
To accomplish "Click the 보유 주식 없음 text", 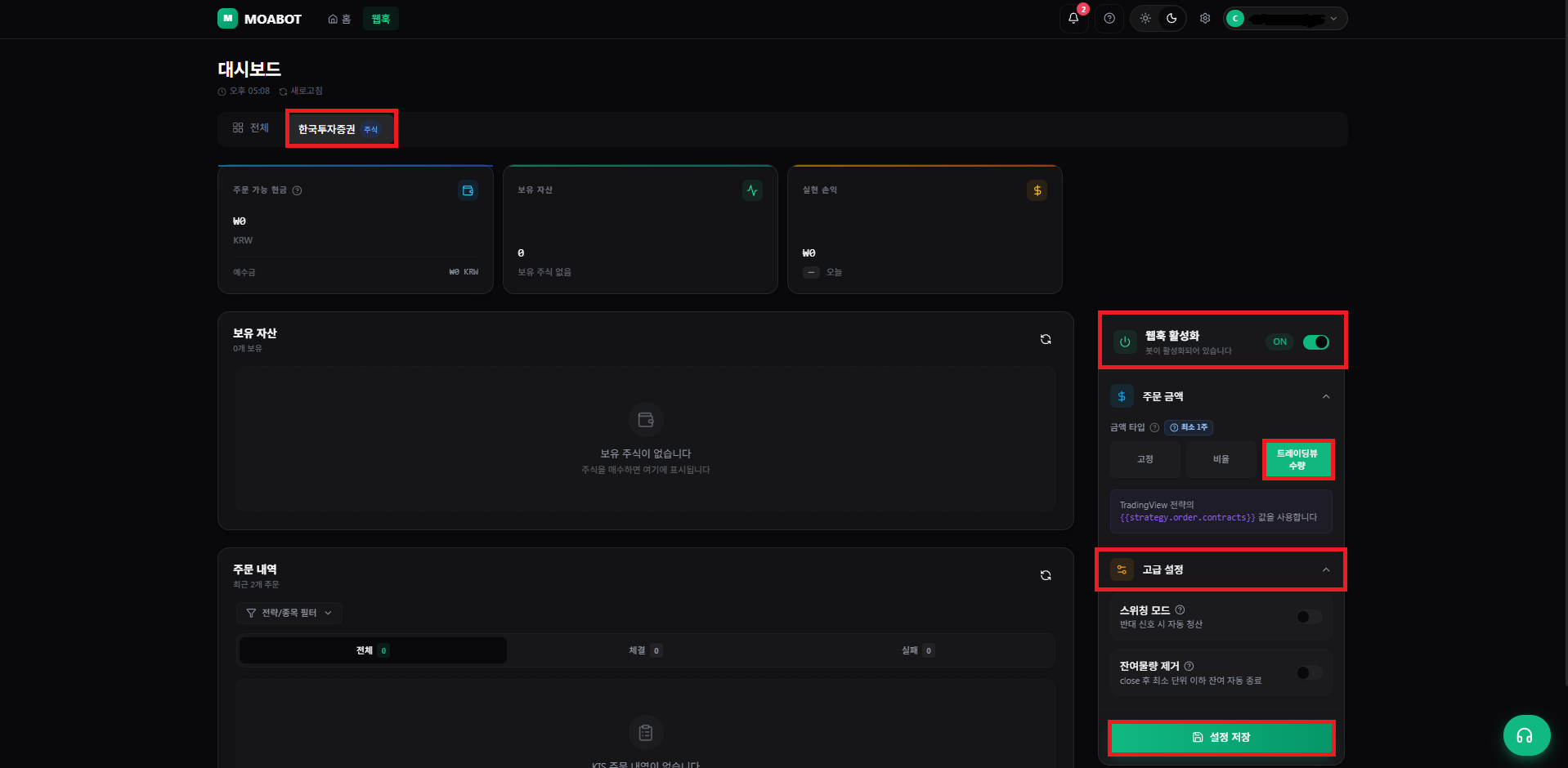I will coord(544,272).
